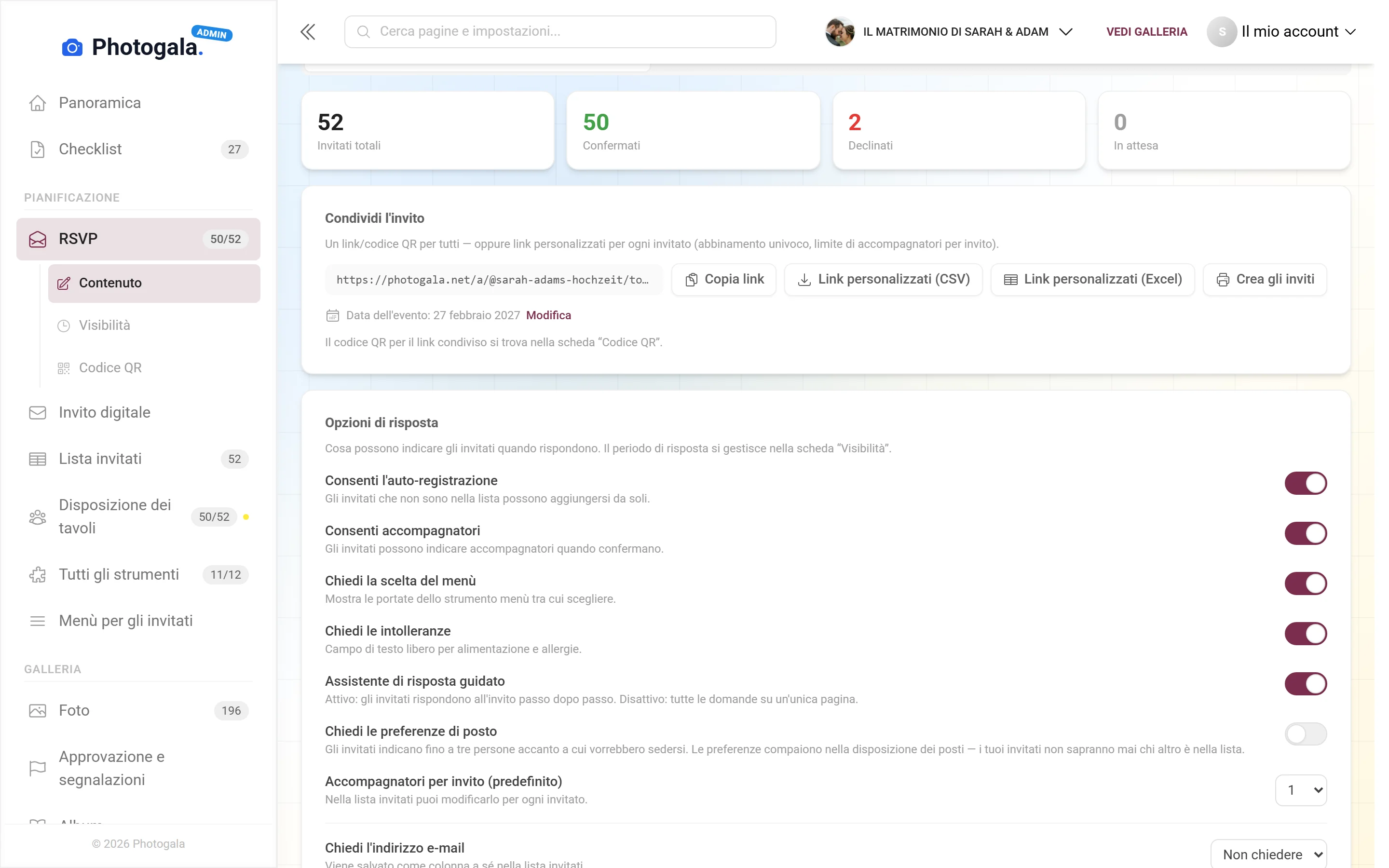This screenshot has width=1389, height=868.
Task: Download Link personalizzati (Excel)
Action: (x=1092, y=280)
